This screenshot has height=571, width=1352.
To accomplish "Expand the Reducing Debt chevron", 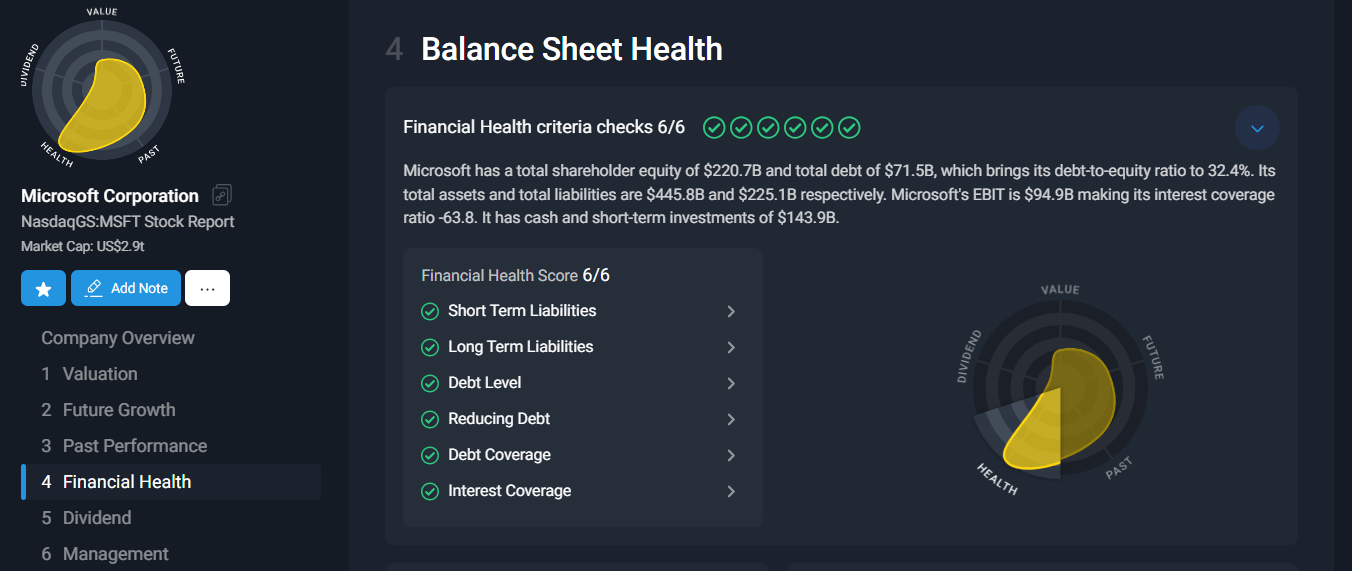I will (731, 419).
